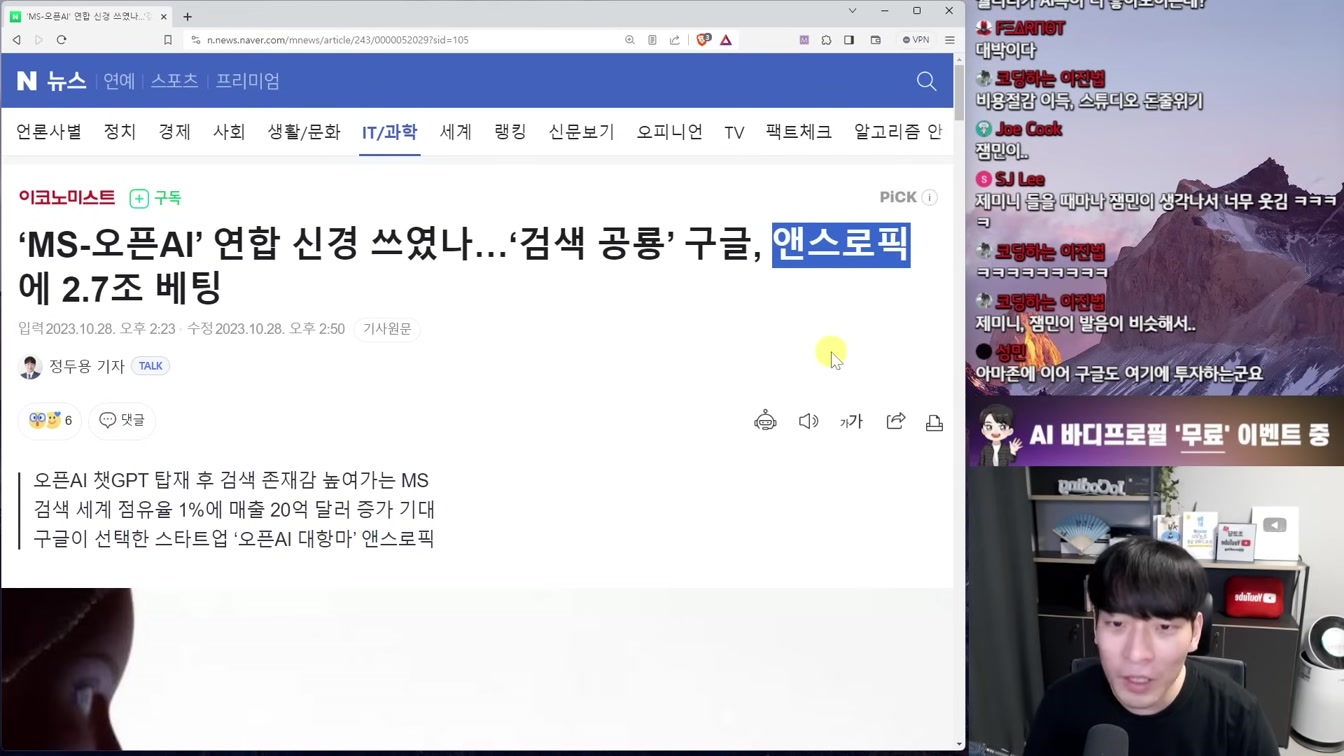Viewport: 1344px width, 756px height.
Task: Select the 사회 menu tab
Action: pyautogui.click(x=229, y=132)
